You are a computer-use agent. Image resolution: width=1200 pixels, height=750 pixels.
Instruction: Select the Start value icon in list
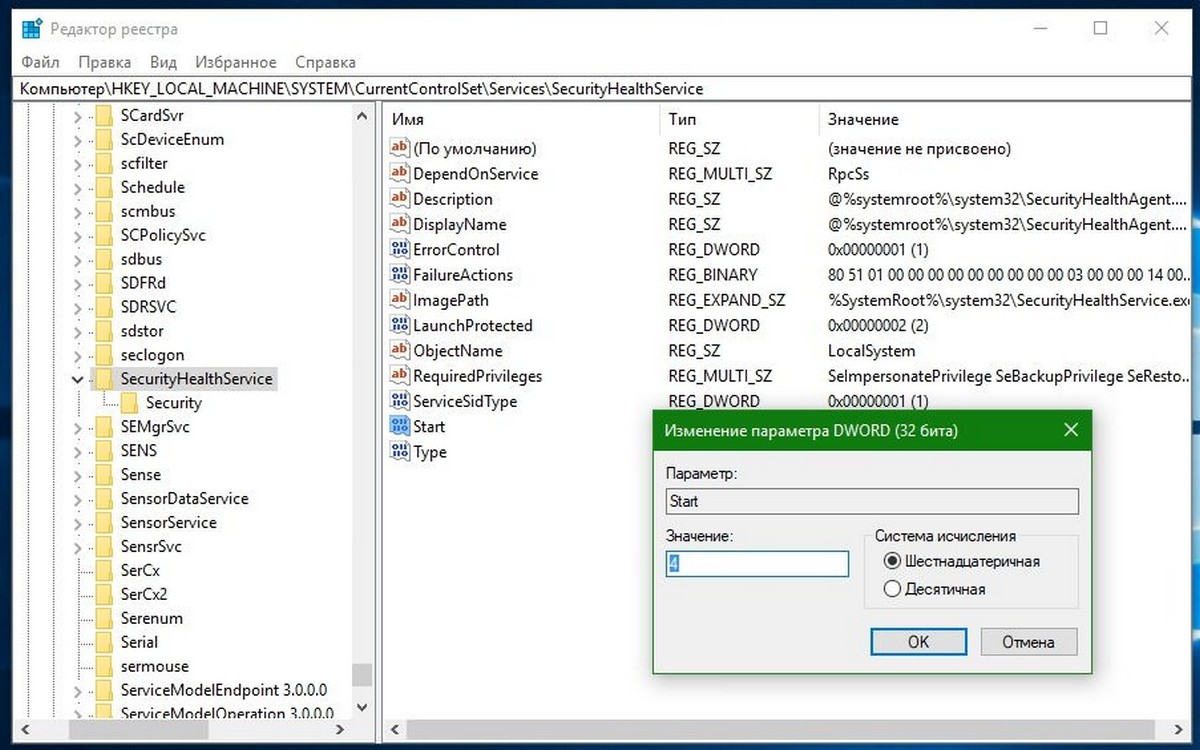click(x=400, y=427)
